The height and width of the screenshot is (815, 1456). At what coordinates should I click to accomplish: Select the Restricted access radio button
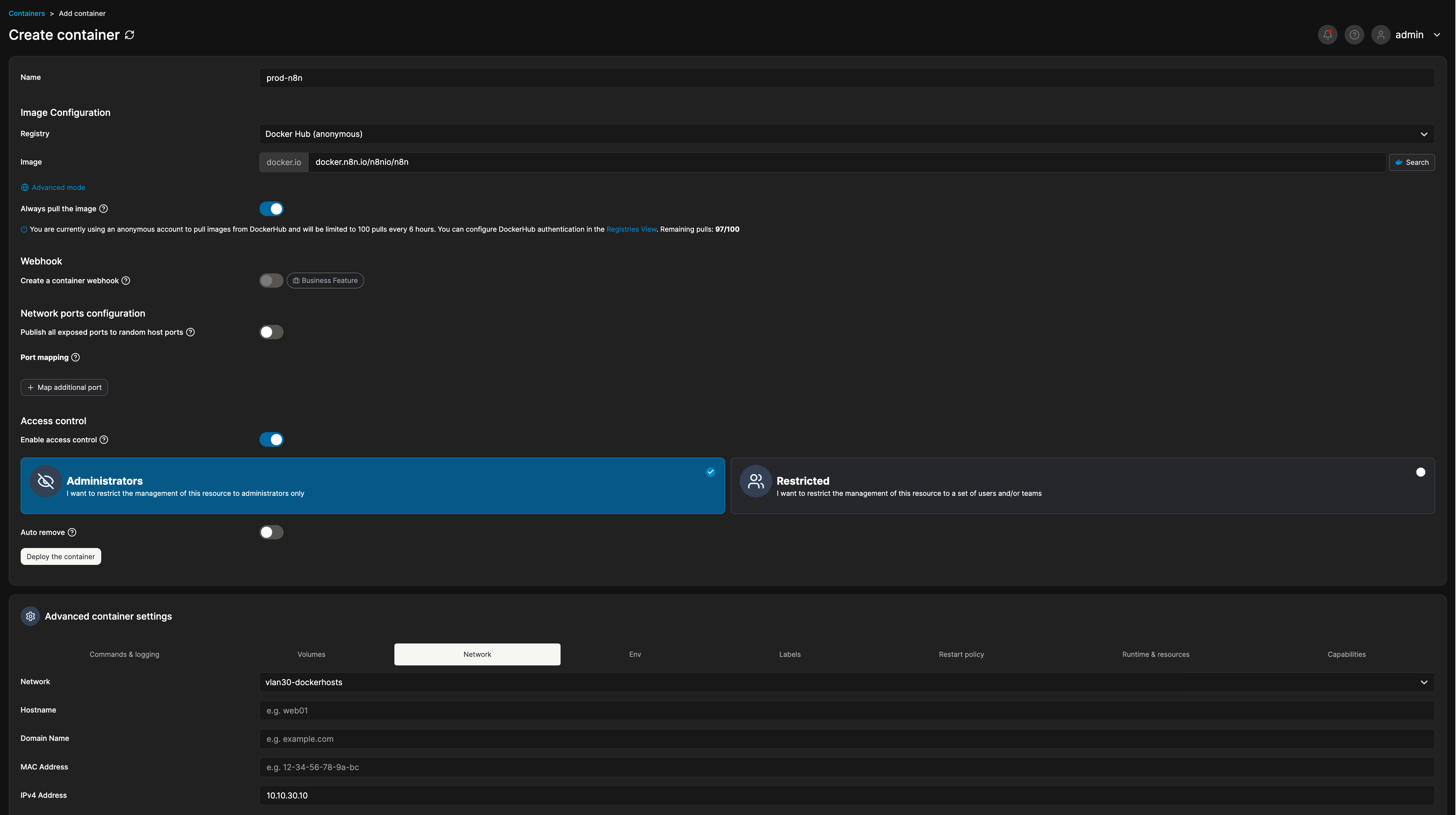[x=1420, y=472]
